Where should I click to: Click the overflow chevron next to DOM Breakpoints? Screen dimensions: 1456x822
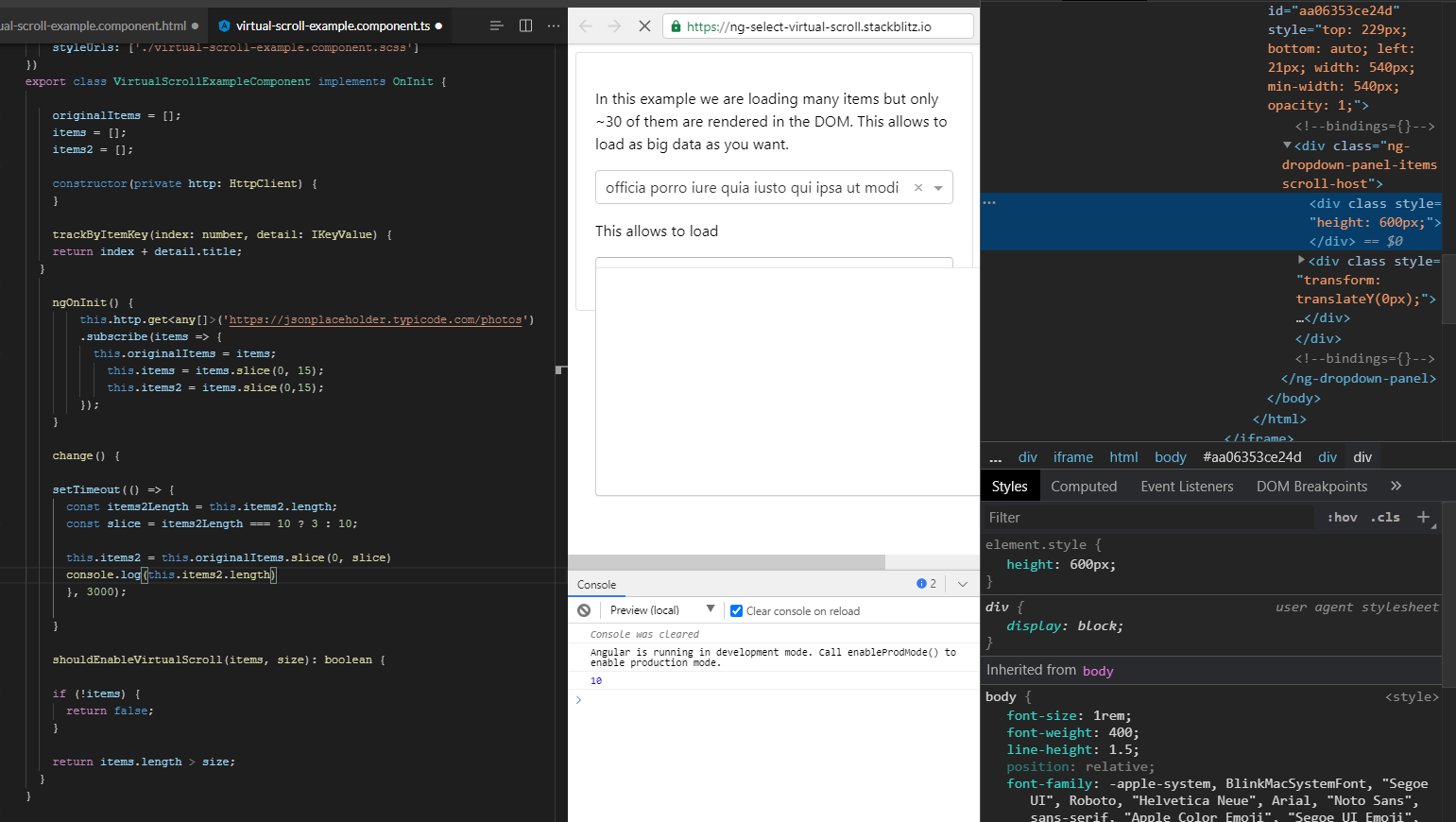coord(1396,486)
